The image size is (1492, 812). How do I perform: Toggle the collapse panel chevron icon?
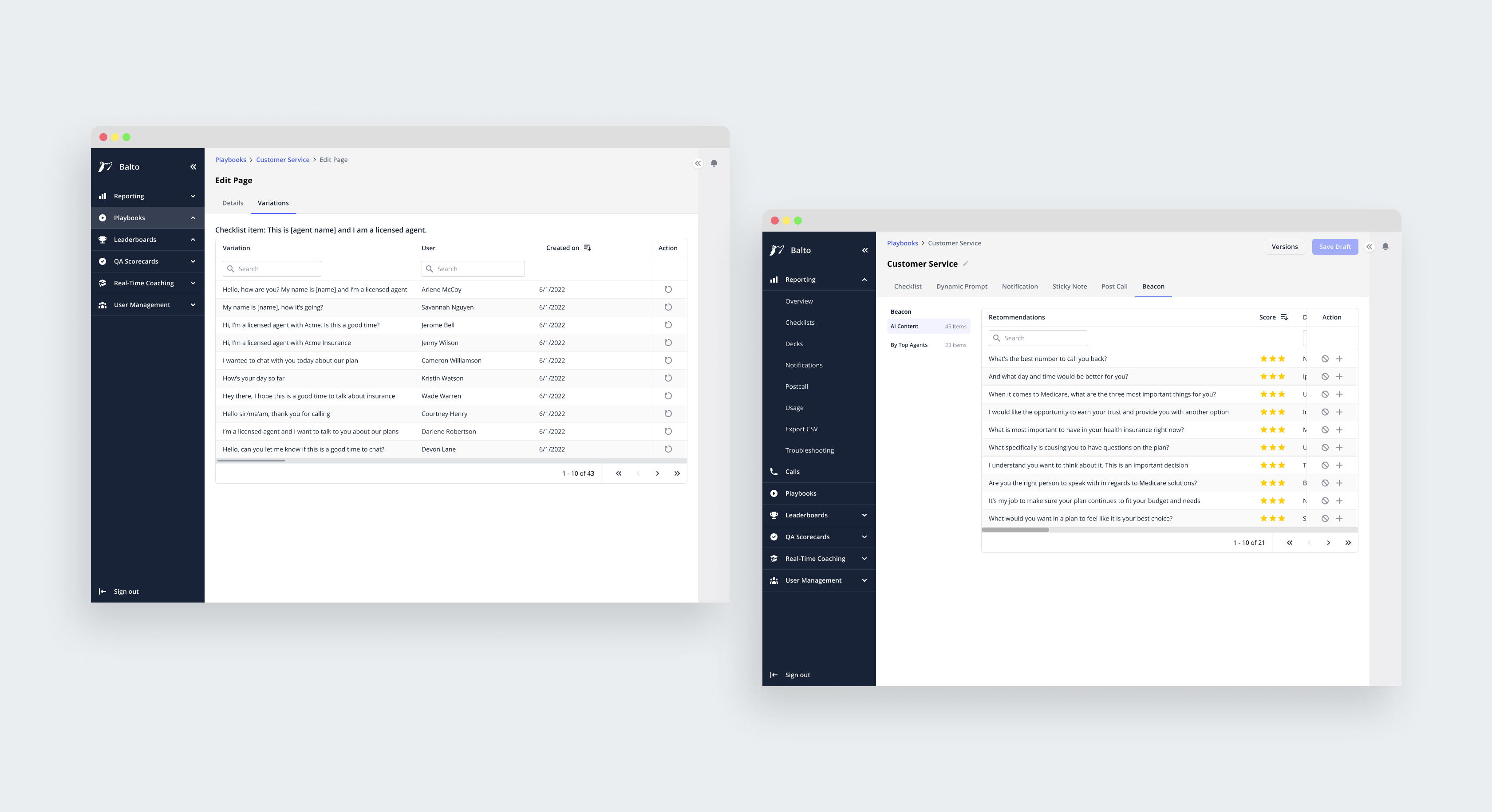698,163
